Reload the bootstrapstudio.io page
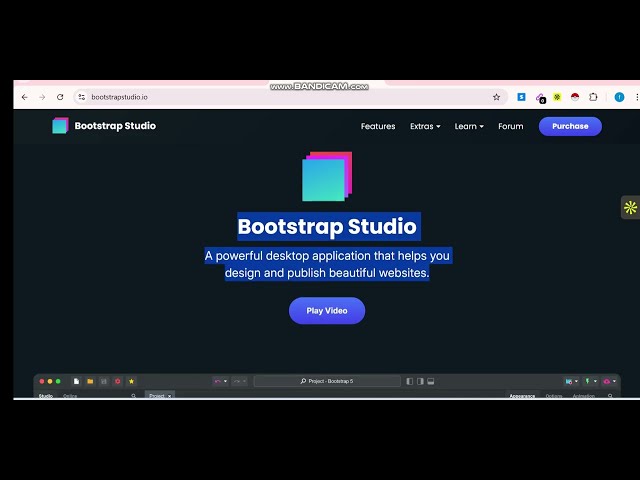The height and width of the screenshot is (480, 640). pos(60,97)
